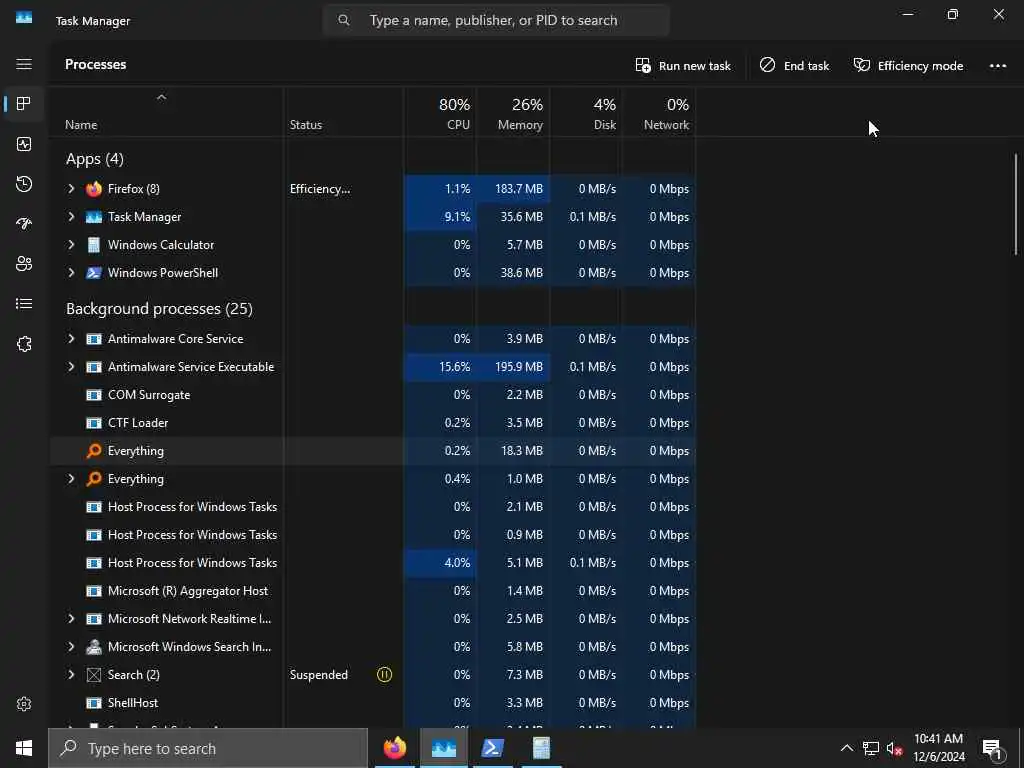Click the Windows PowerShell process icon
Image resolution: width=1024 pixels, height=768 pixels.
(94, 273)
